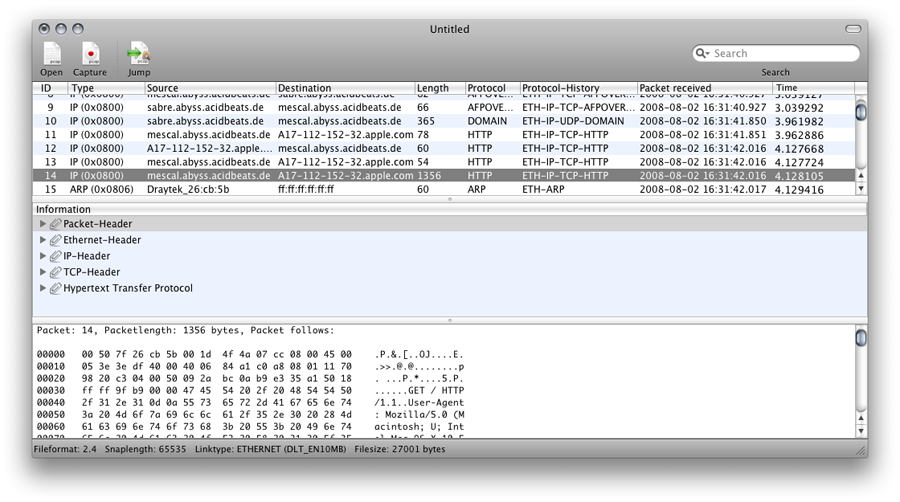The height and width of the screenshot is (502, 900).
Task: Sort by the Source column header
Action: pyautogui.click(x=210, y=88)
